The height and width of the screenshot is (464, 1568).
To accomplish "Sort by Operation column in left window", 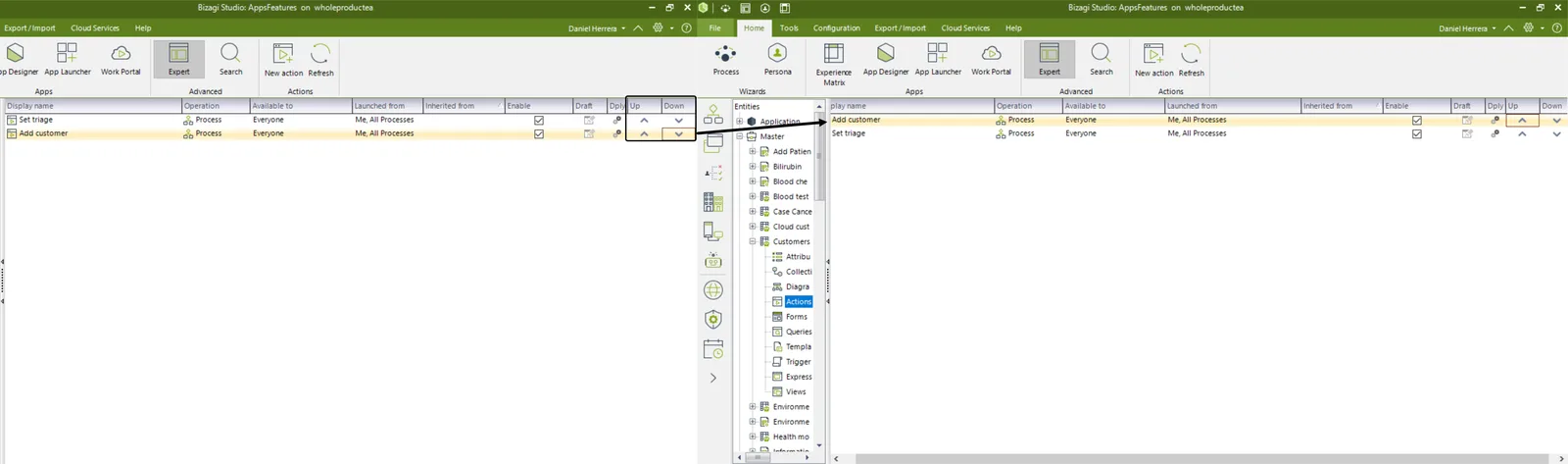I will [215, 106].
